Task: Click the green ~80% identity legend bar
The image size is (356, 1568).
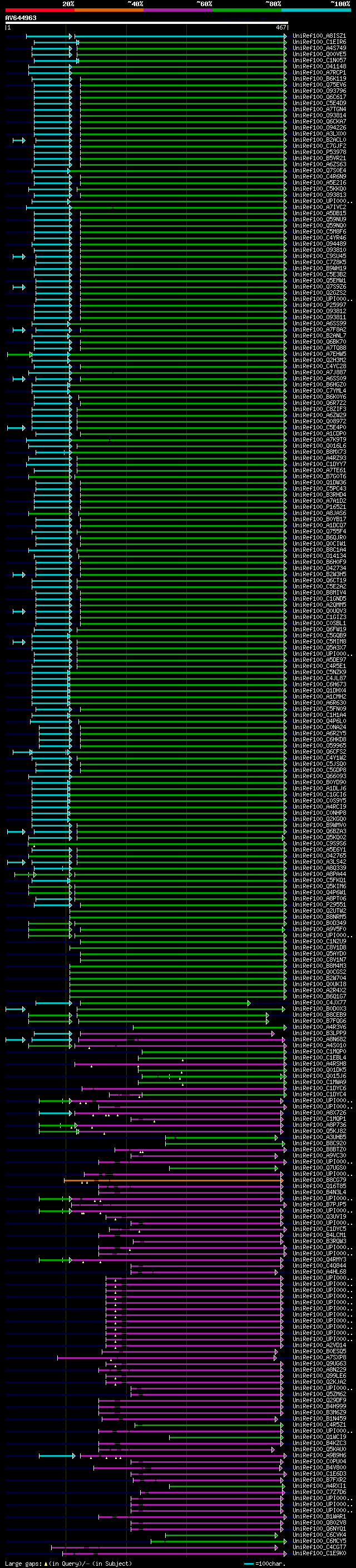Action: pos(247,10)
